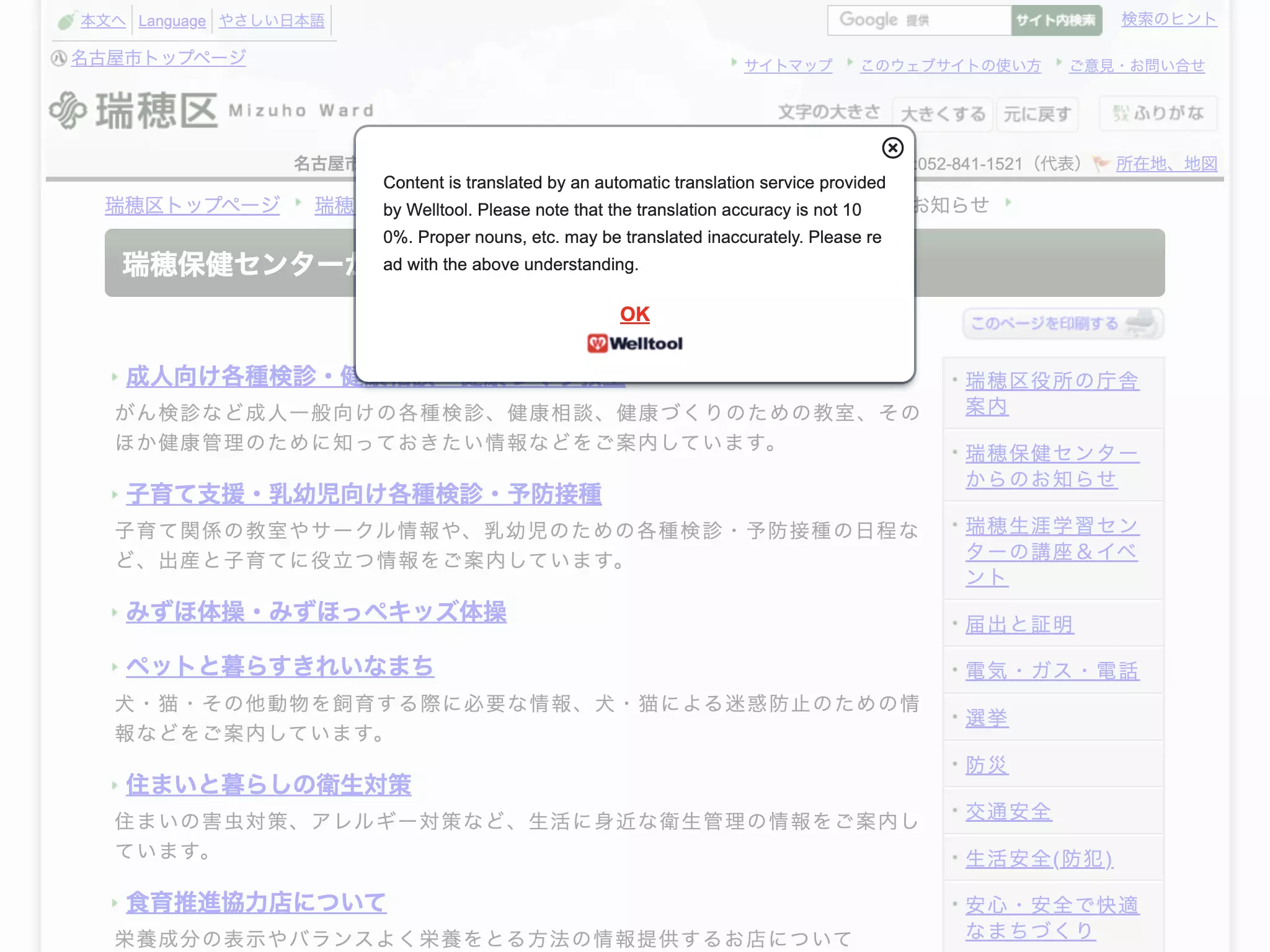The image size is (1270, 952).
Task: Open 安心・安全で快適なまちづくり link
Action: tap(1052, 918)
